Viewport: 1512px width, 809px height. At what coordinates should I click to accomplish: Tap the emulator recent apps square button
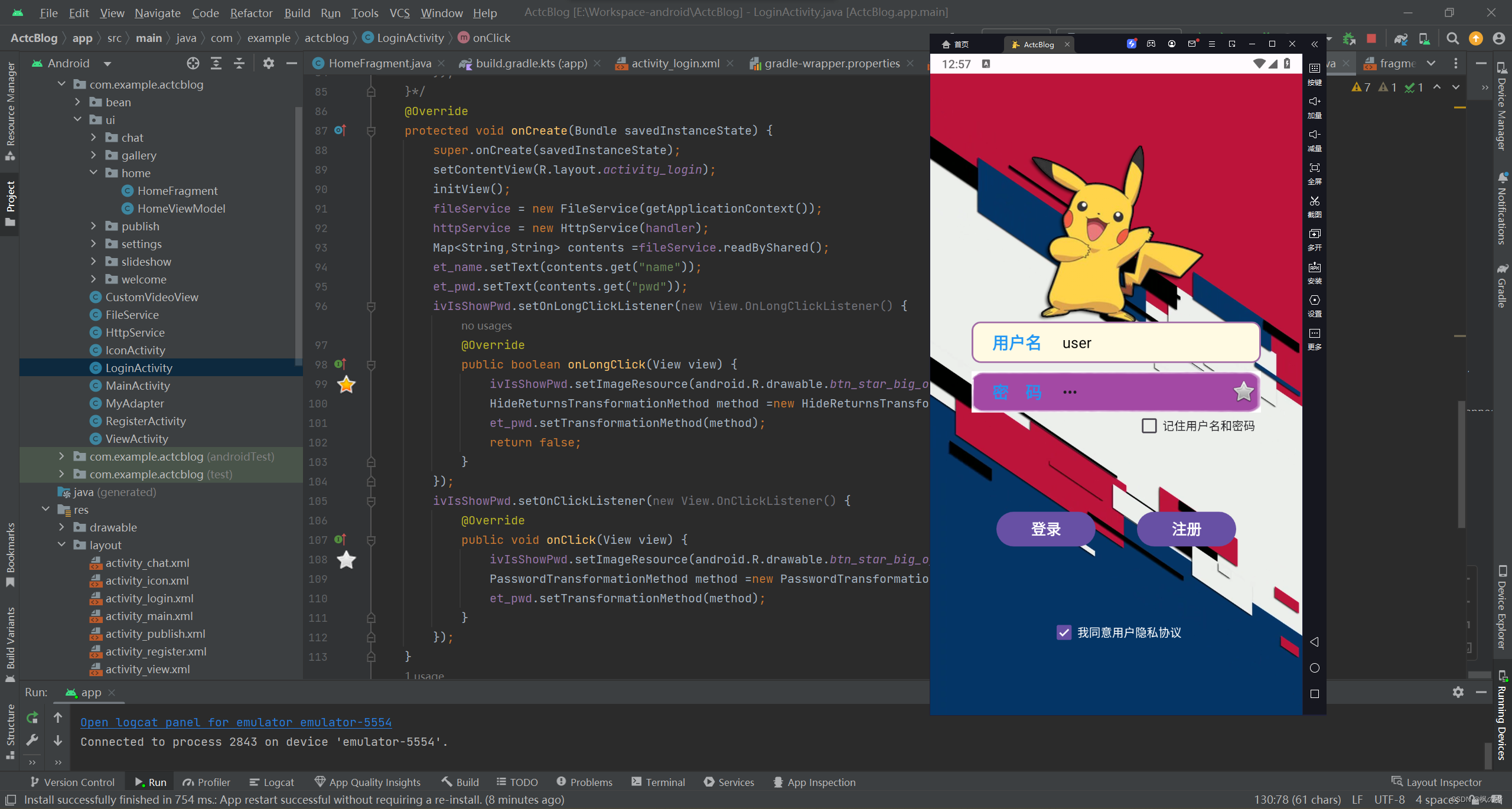(x=1315, y=694)
